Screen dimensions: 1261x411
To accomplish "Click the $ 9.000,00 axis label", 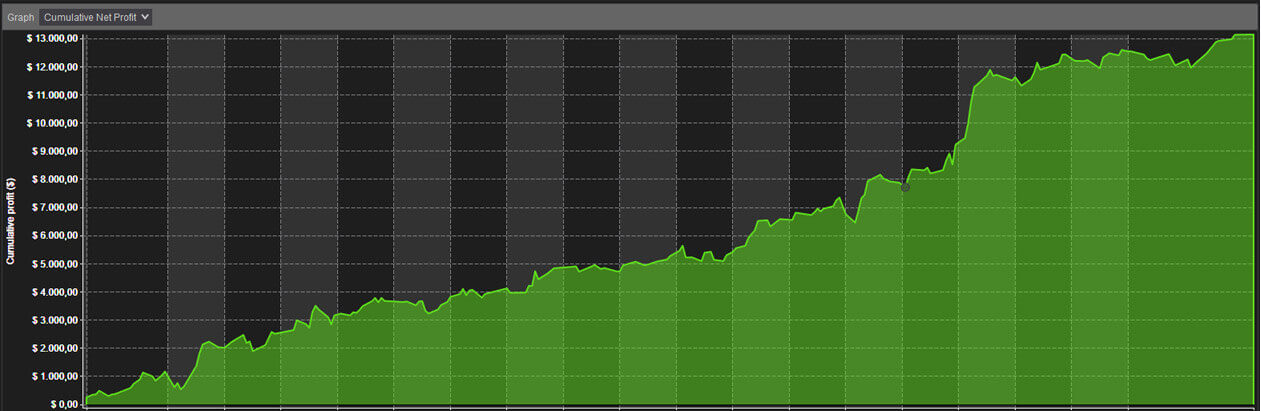I will 56,151.
